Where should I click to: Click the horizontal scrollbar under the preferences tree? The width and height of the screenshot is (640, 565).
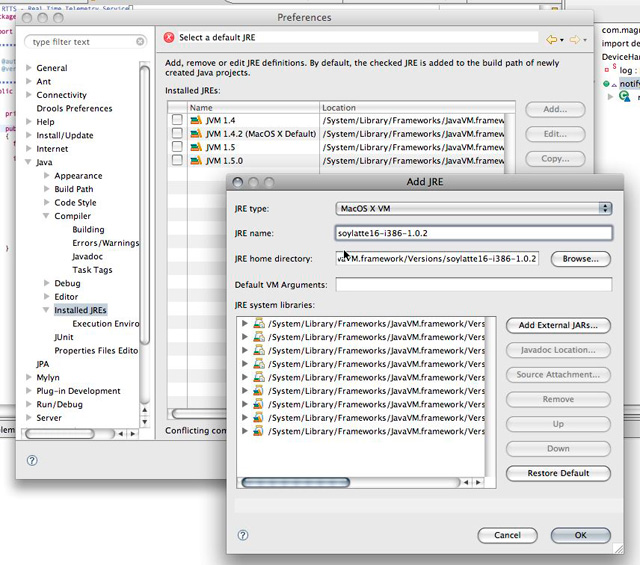[x=60, y=434]
